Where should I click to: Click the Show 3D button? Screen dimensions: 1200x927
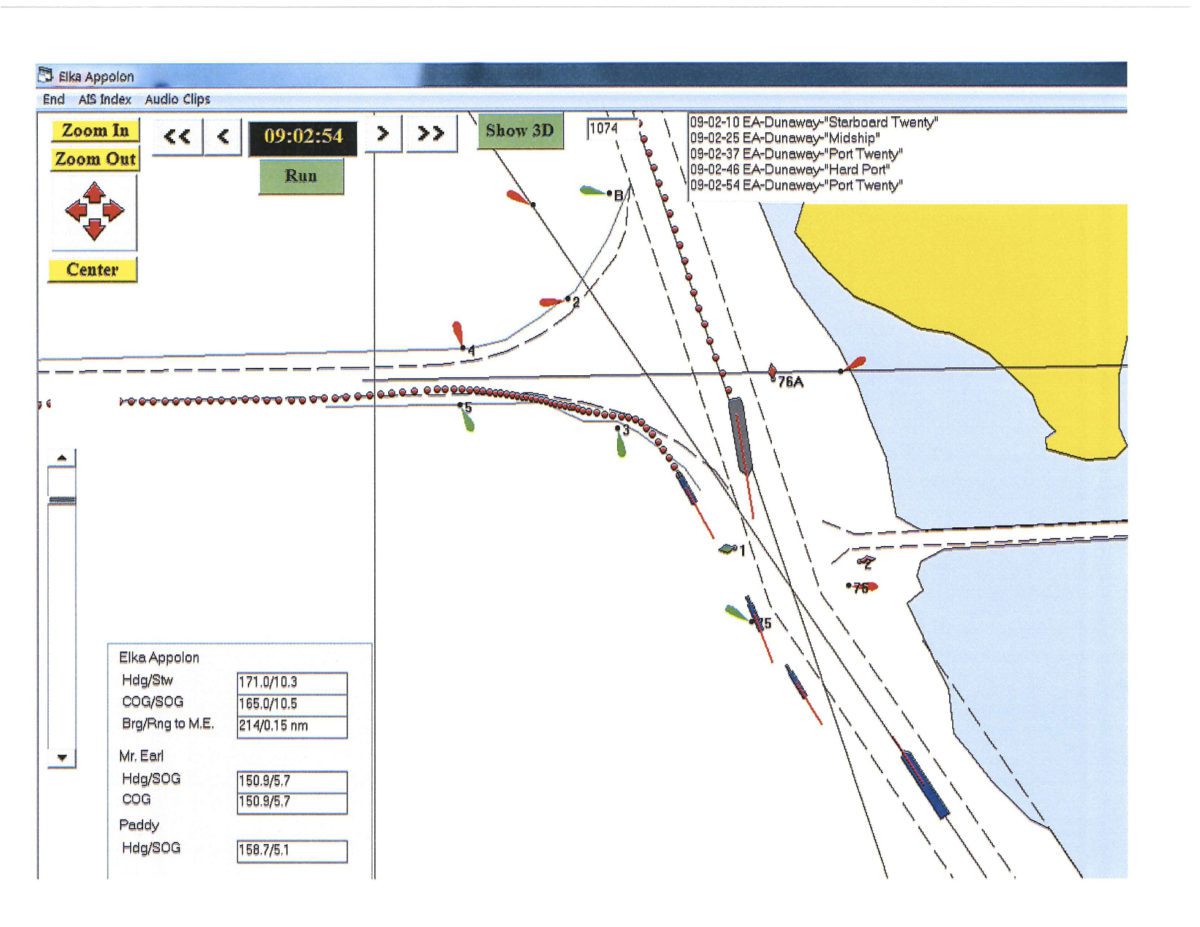pyautogui.click(x=520, y=131)
